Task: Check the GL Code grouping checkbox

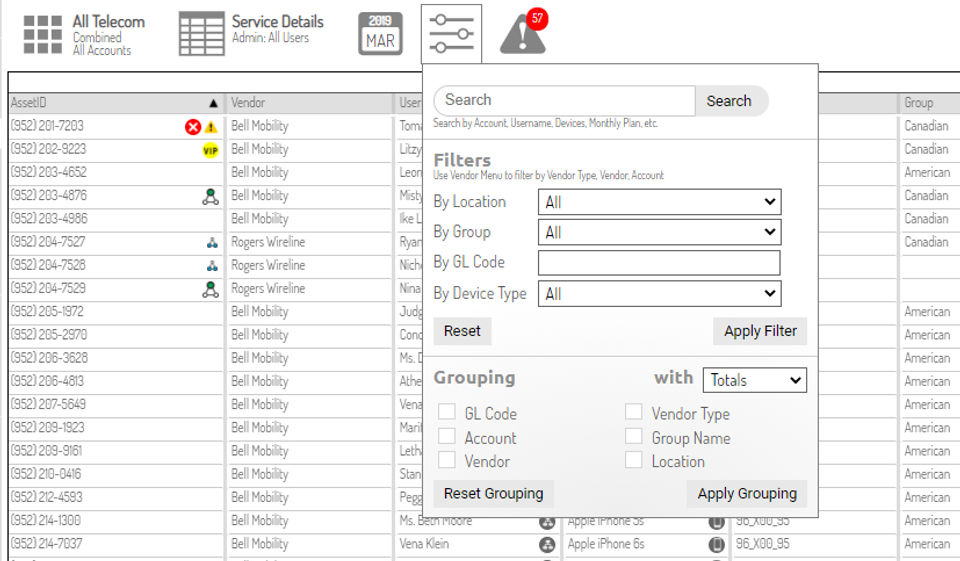Action: click(x=447, y=412)
